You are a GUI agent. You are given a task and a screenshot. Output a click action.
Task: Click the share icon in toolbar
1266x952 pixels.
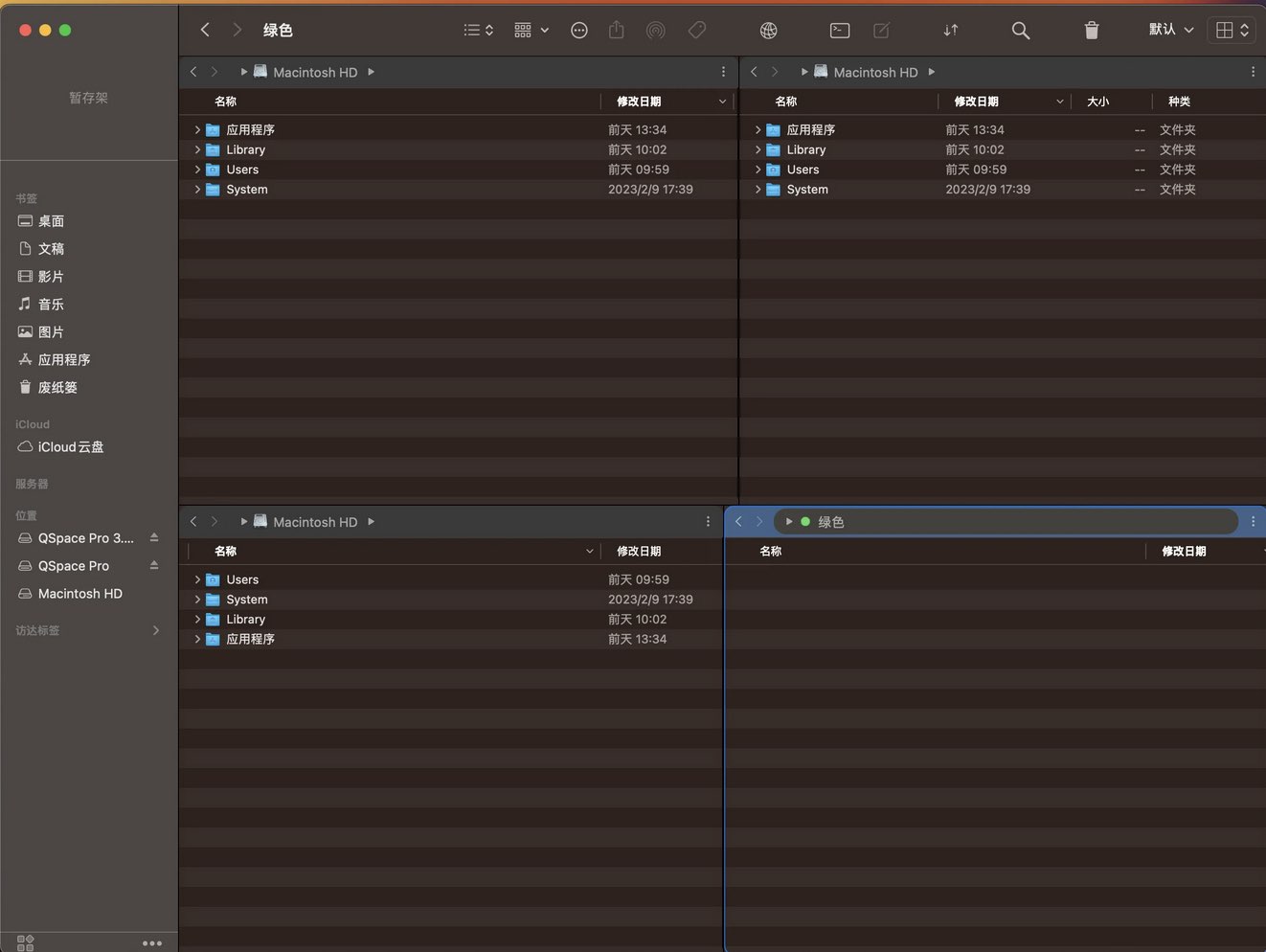point(617,30)
